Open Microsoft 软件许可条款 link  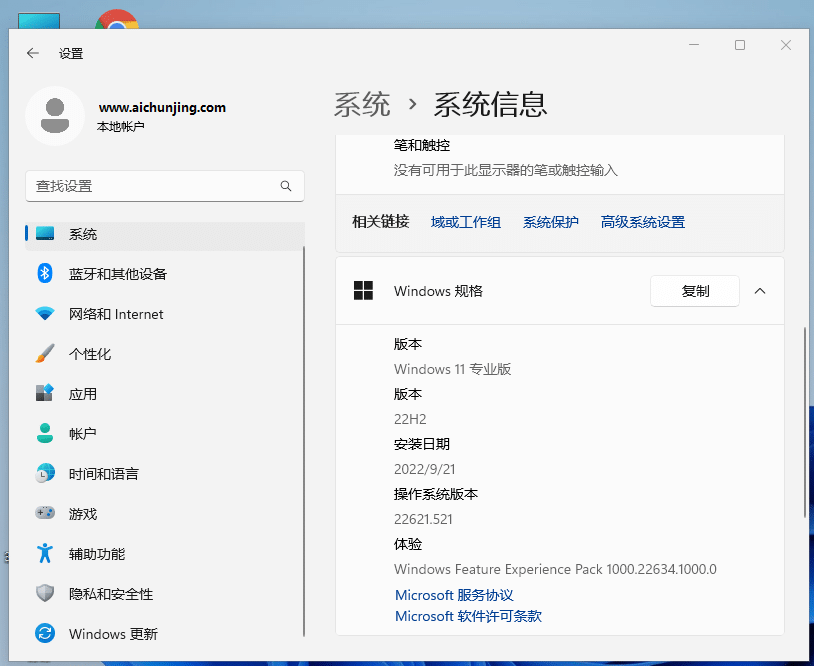468,616
